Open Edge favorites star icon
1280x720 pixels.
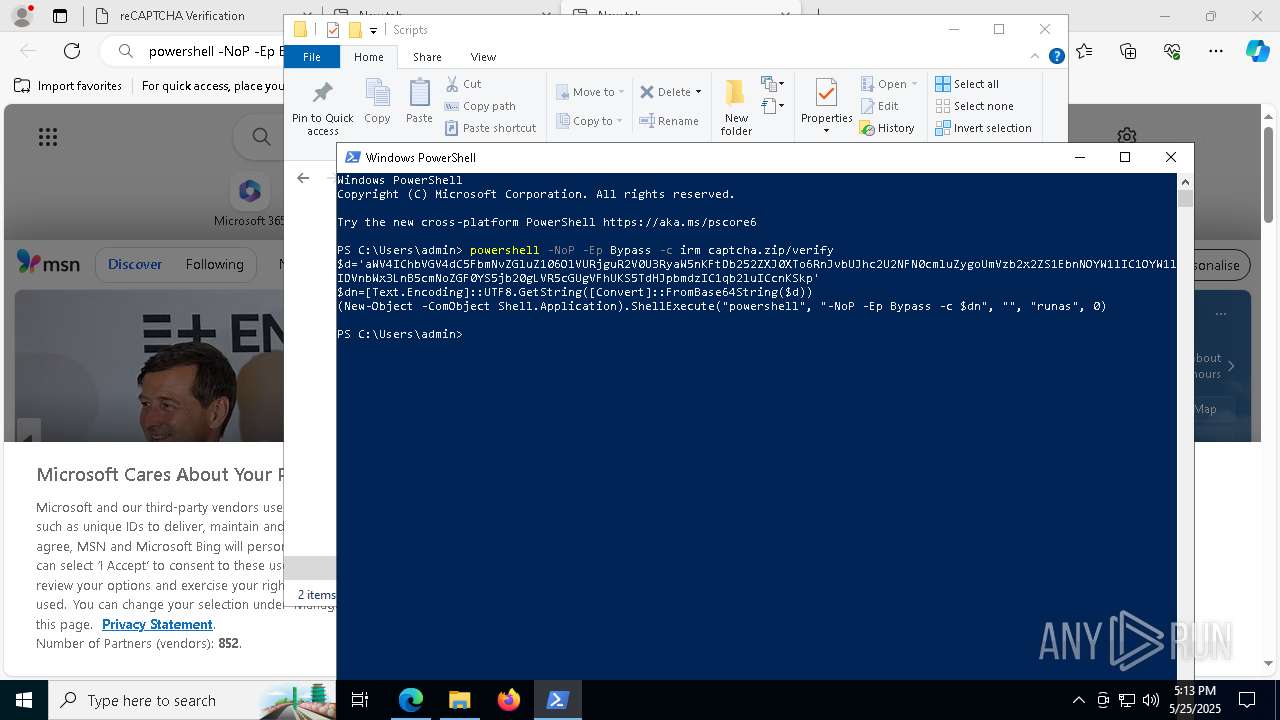pyautogui.click(x=1085, y=50)
